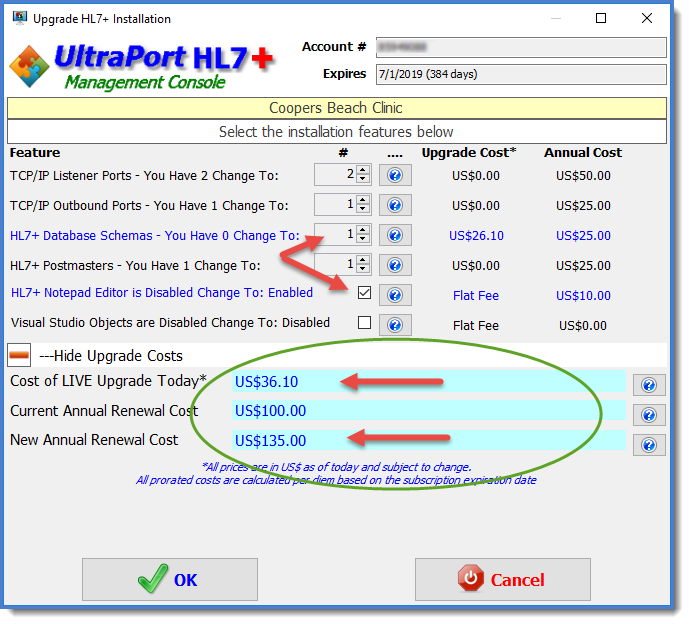Click the US$26.10 Database Schemas upgrade cost
Viewport: 689px width, 624px height.
click(x=476, y=236)
